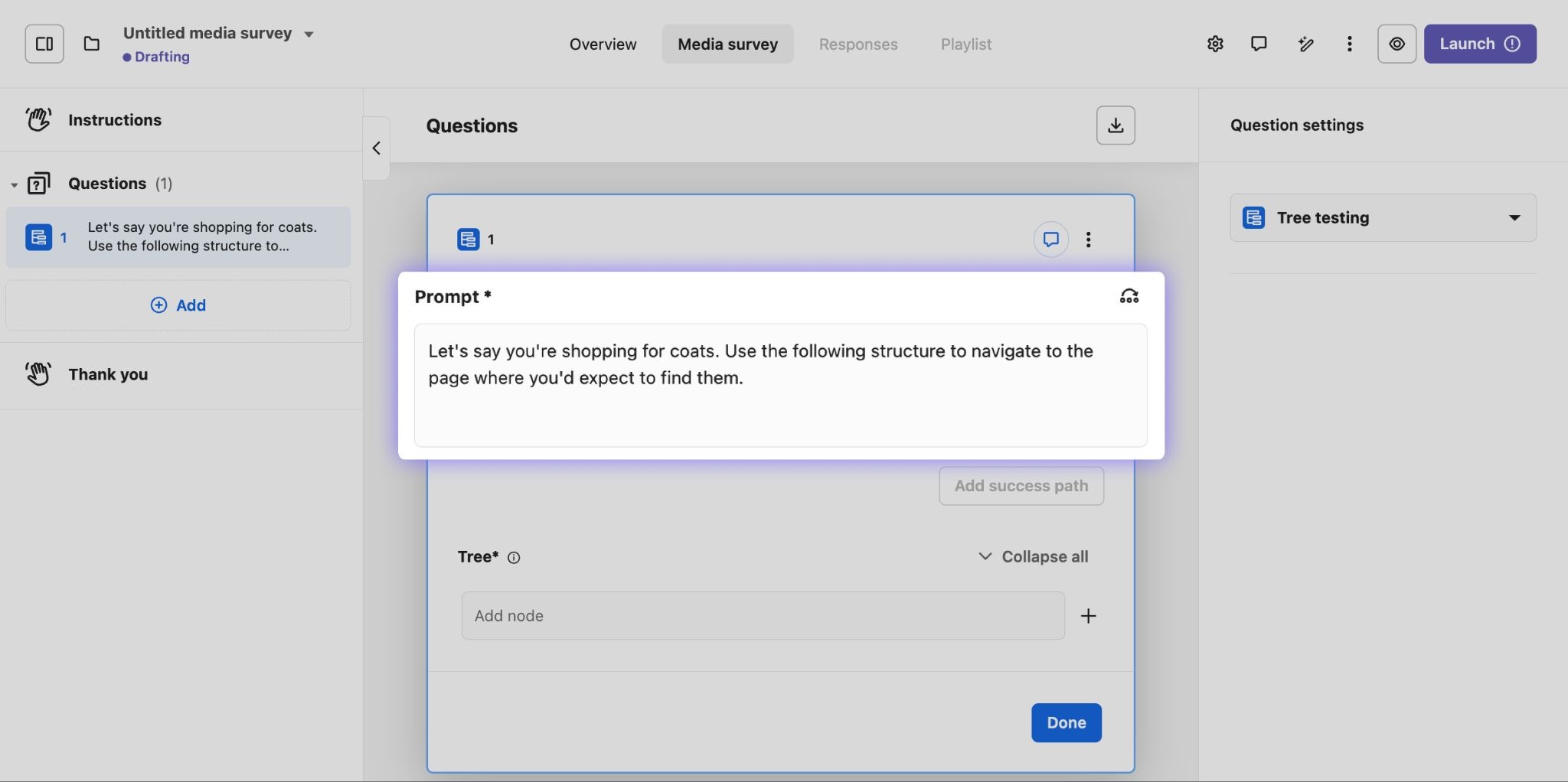Click the plus icon beside Add node
This screenshot has width=1568, height=782.
pos(1088,616)
